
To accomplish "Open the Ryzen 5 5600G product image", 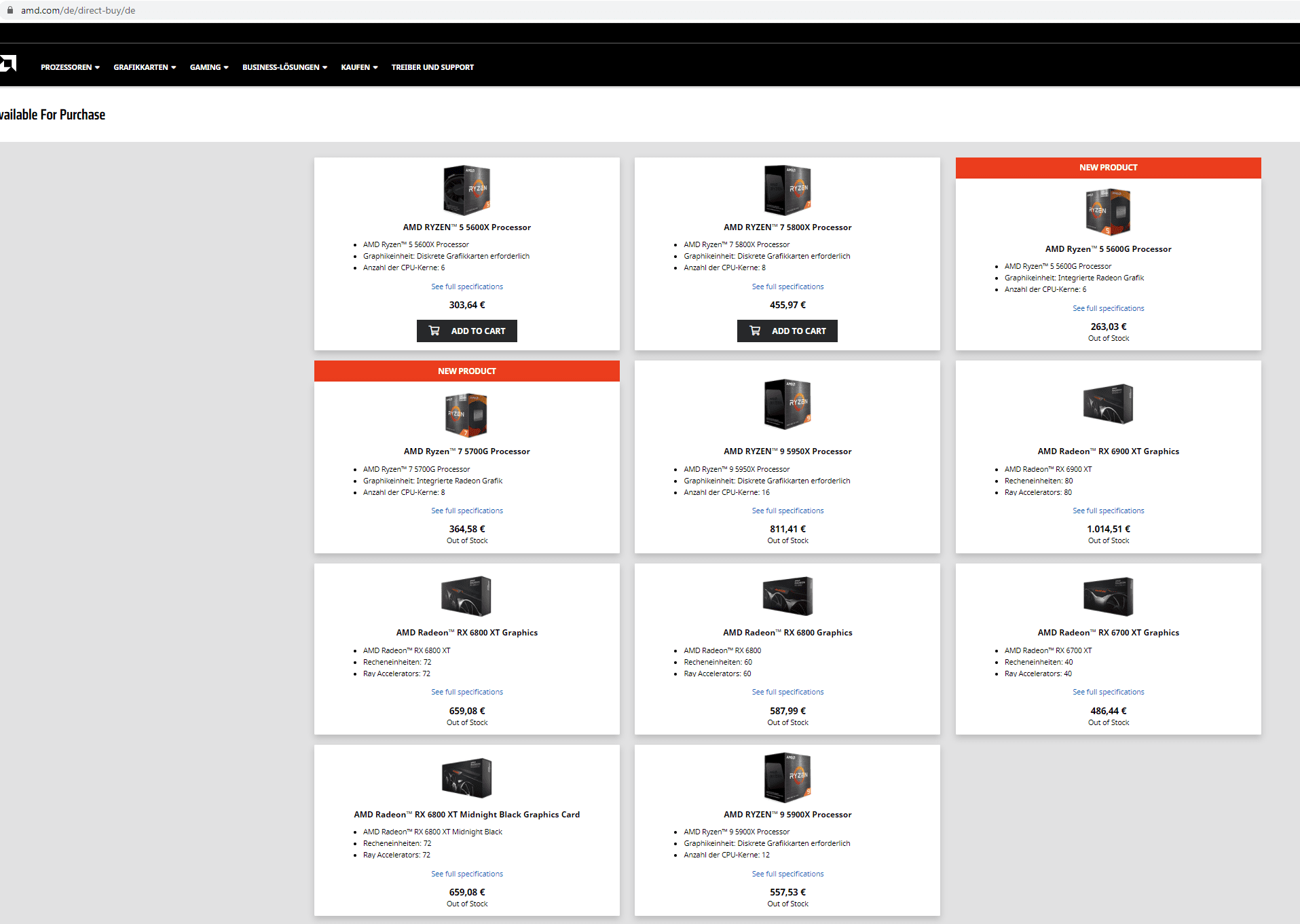I will pyautogui.click(x=1109, y=212).
